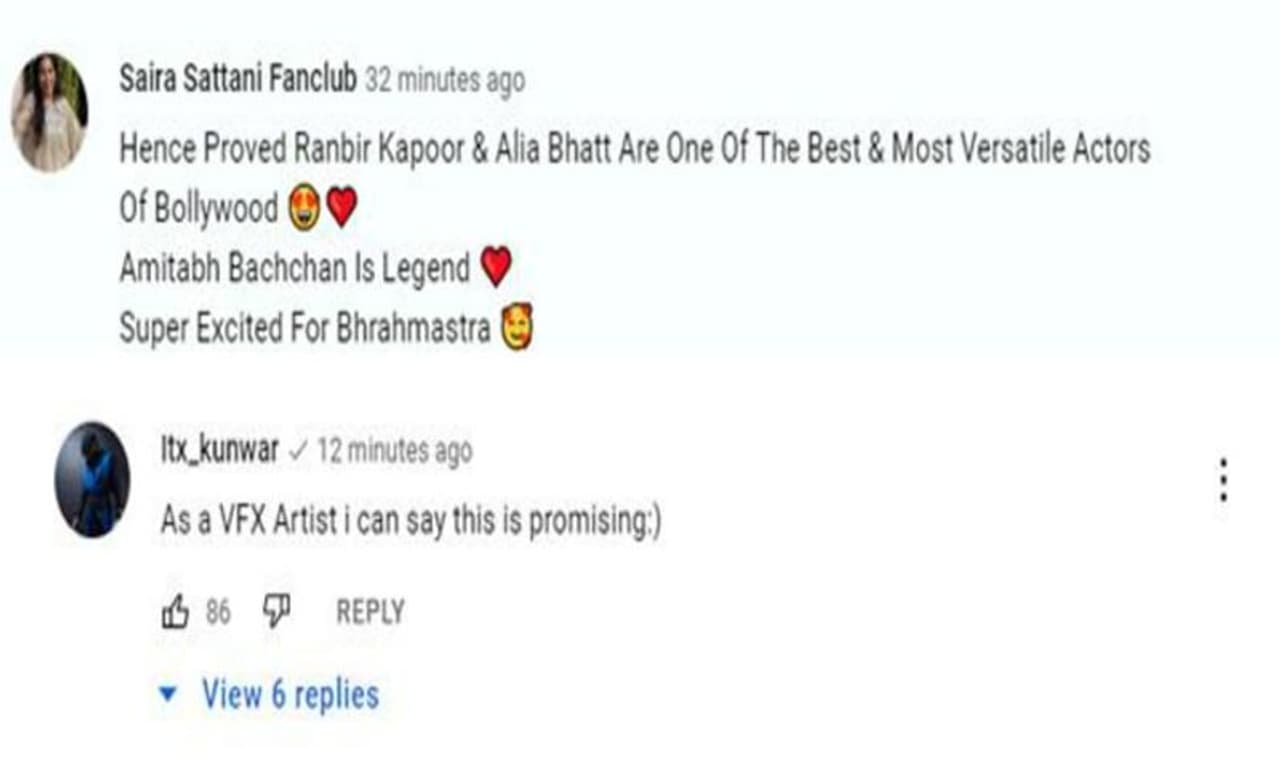Screen dimensions: 1280x757
Task: Reply to Itx_kunwar's comment
Action: [370, 612]
